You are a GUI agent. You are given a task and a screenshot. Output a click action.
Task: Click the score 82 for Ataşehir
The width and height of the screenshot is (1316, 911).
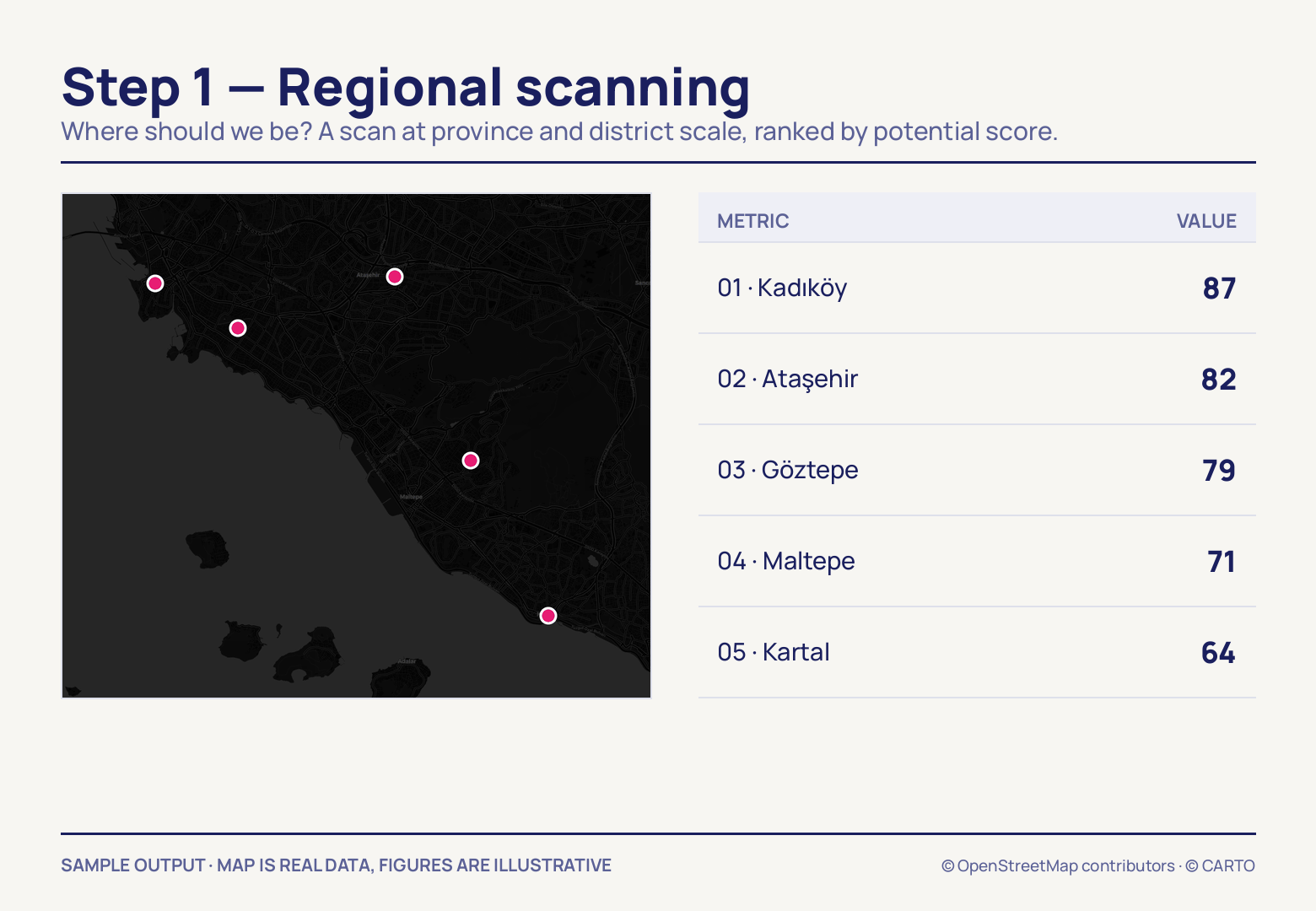click(x=1219, y=380)
